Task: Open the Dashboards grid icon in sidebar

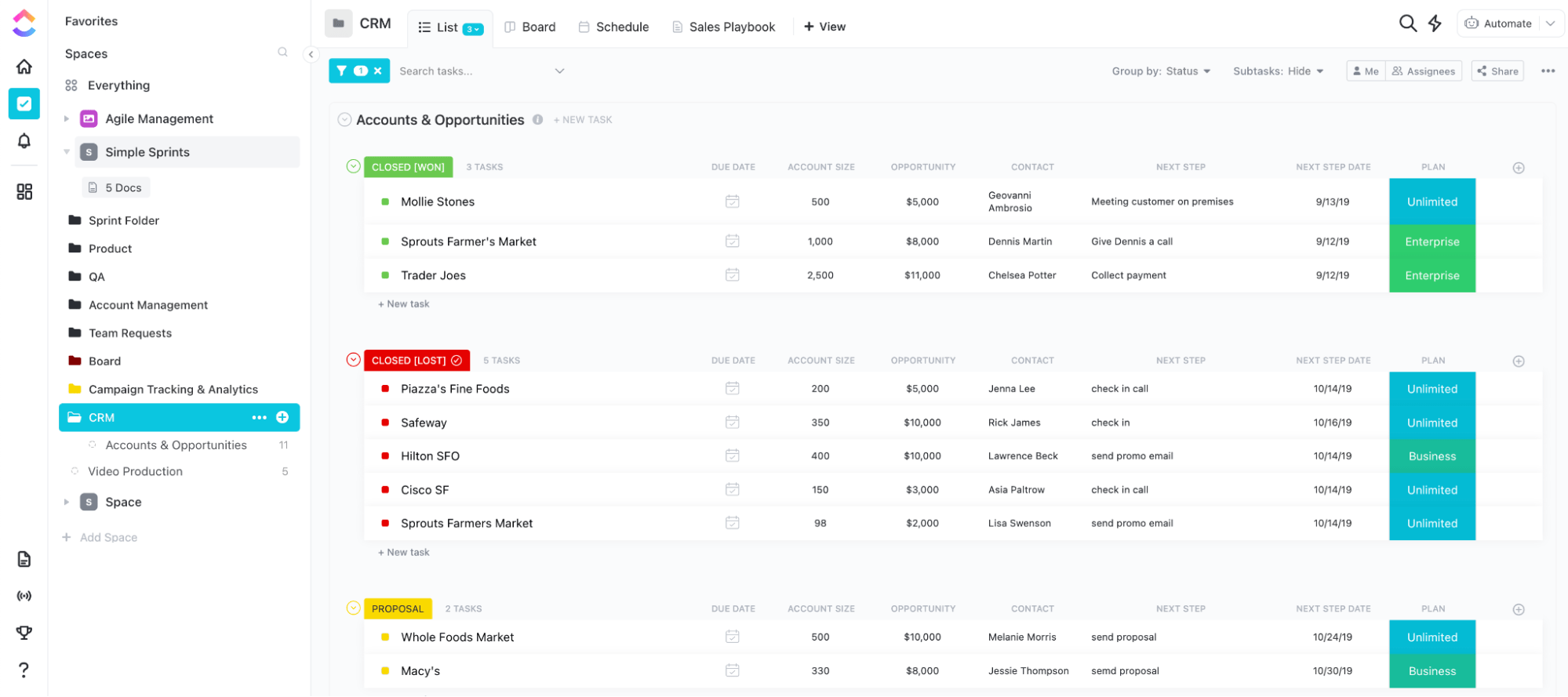Action: [24, 192]
